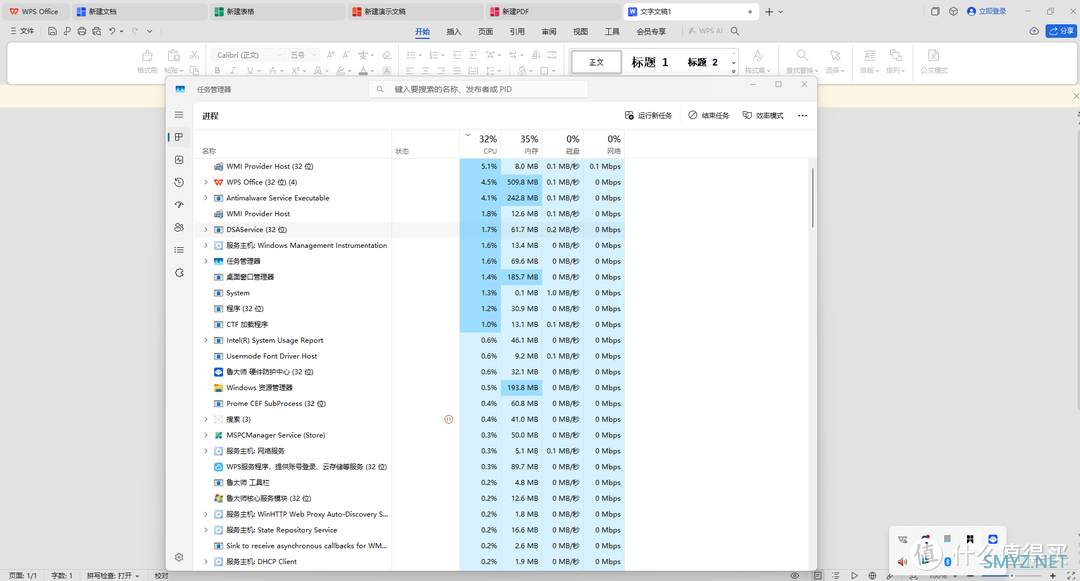Expand MSPCManager Service (Store) row
This screenshot has width=1080, height=581.
(x=205, y=436)
